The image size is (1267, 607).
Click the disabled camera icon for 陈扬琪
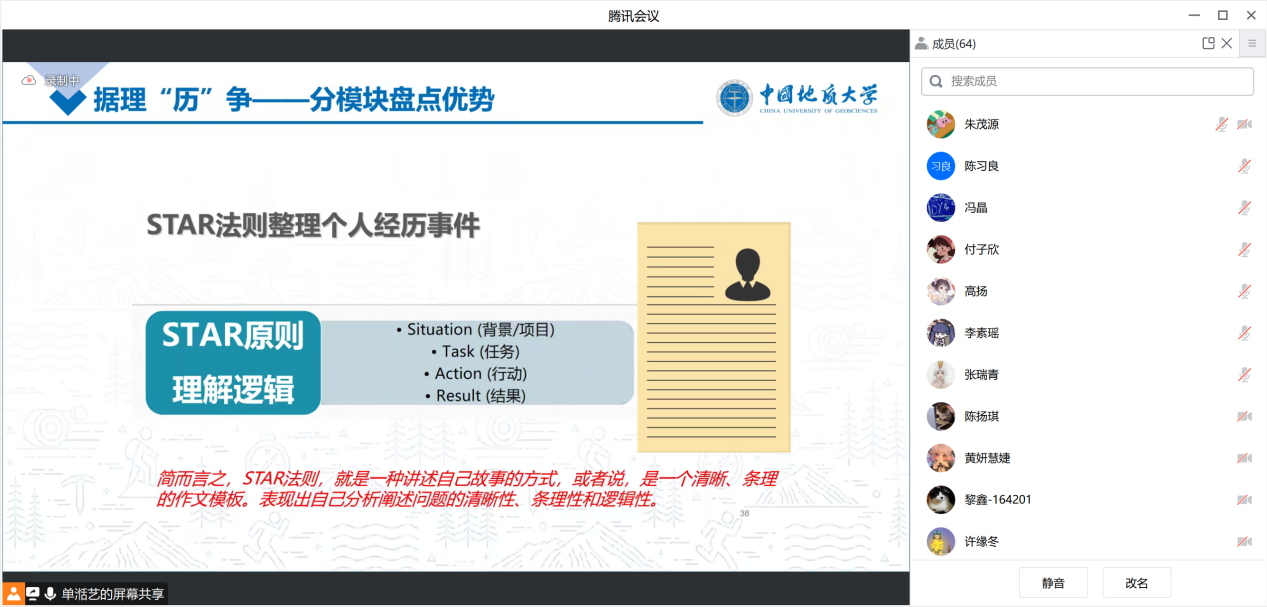point(1244,416)
